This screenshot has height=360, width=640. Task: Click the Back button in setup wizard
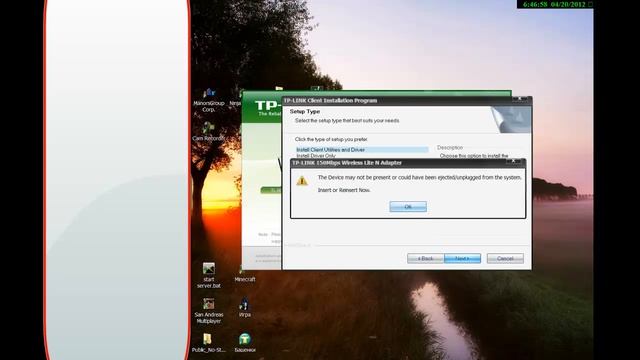tap(425, 258)
